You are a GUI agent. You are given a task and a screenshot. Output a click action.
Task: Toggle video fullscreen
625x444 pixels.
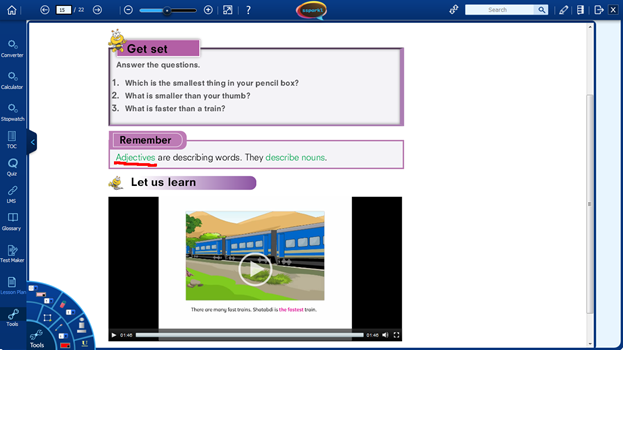396,335
